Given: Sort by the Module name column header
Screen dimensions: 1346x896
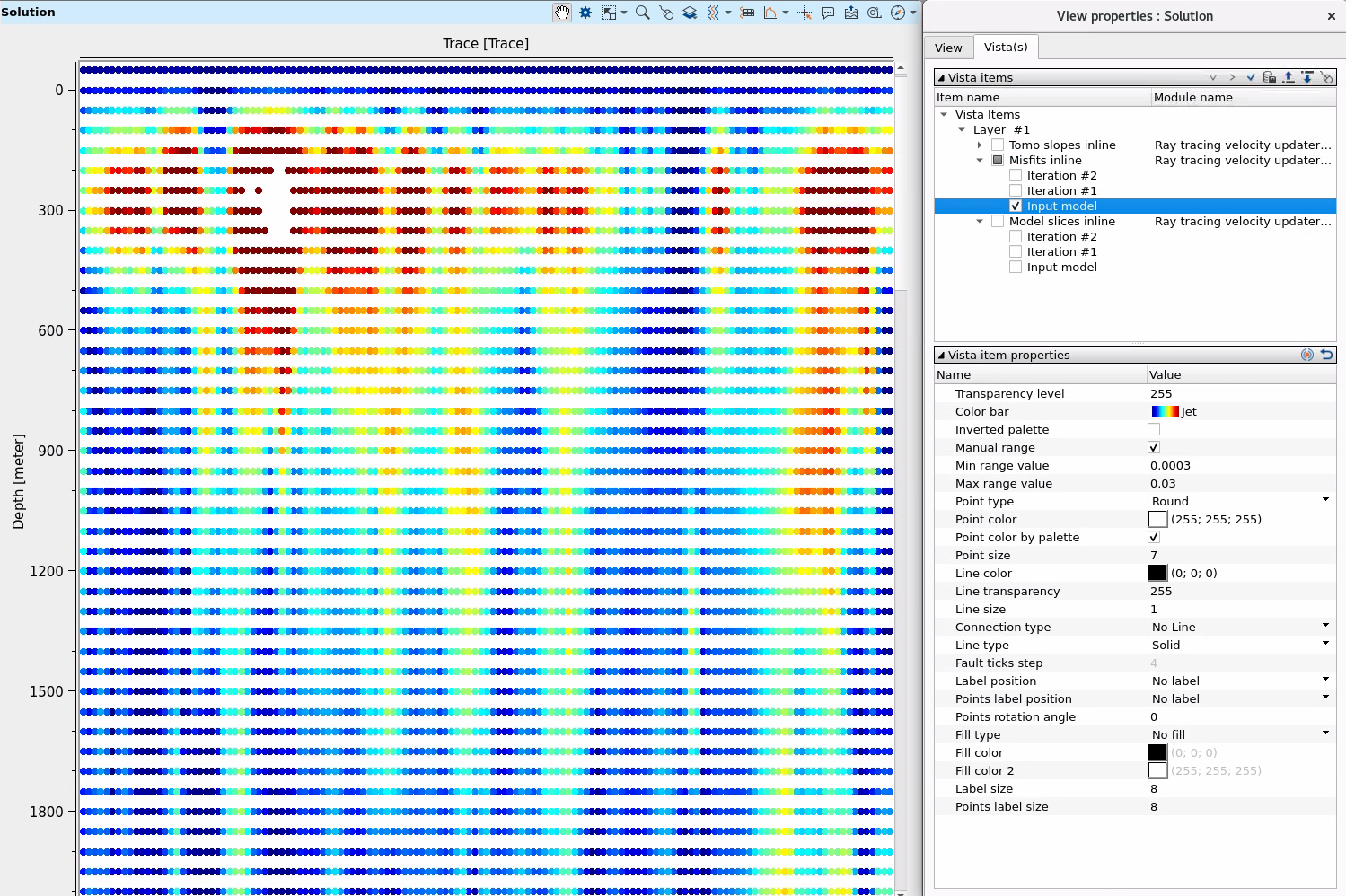Looking at the screenshot, I should point(1244,97).
